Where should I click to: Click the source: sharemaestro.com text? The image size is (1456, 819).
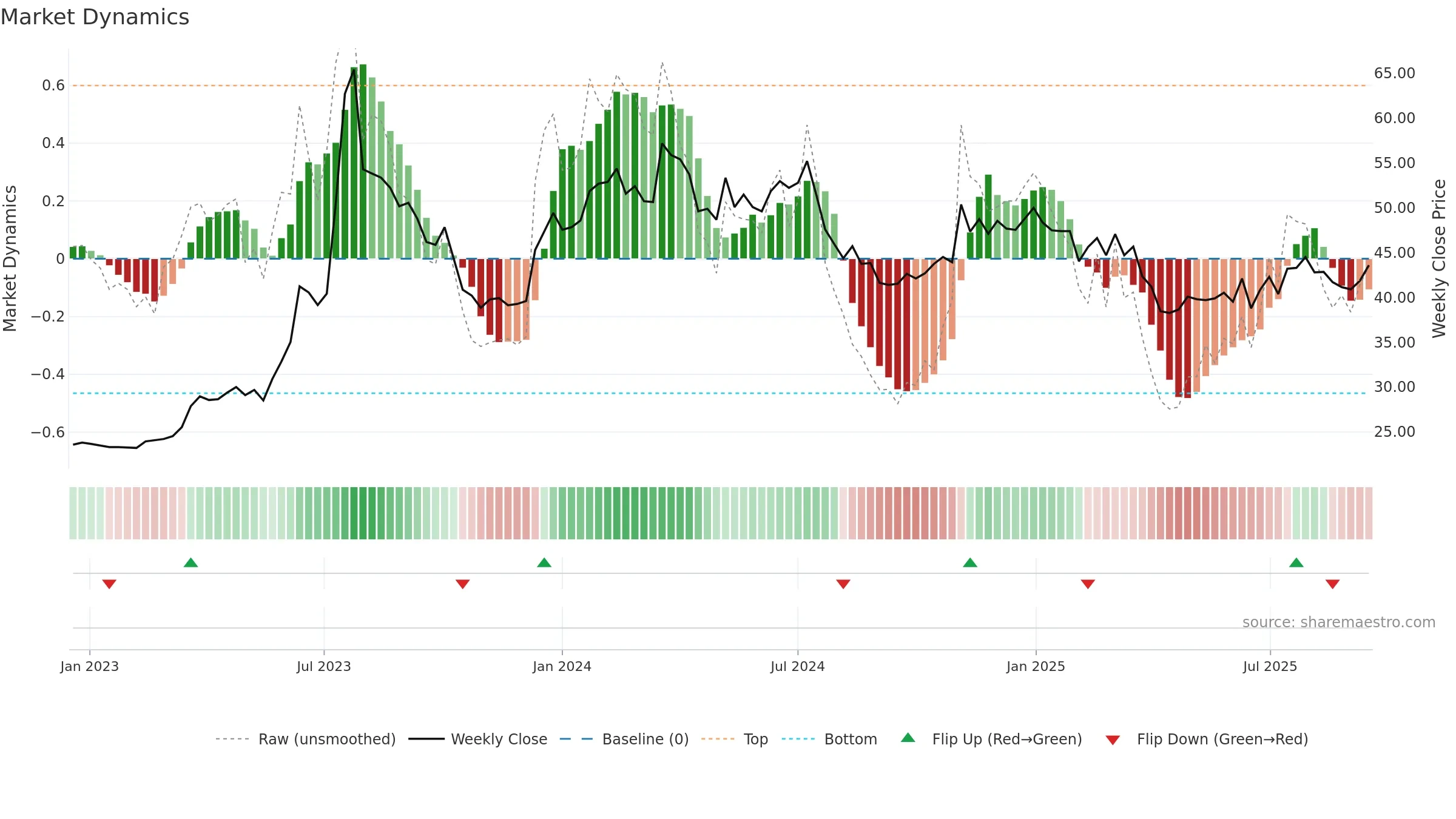point(1339,622)
